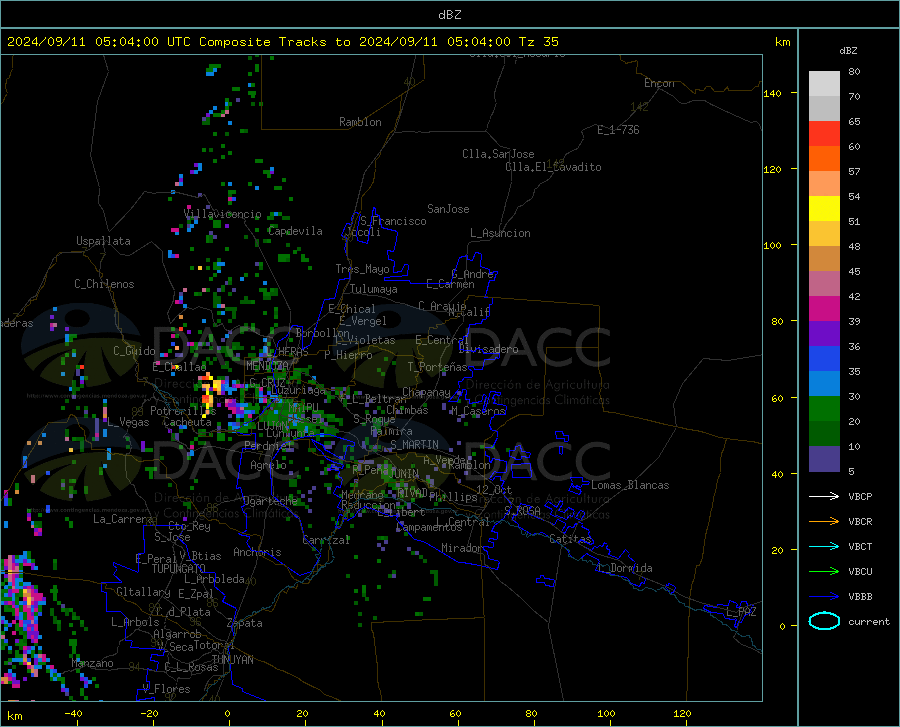Screen dimensions: 900x727
Task: Select the purple 5 dBZ color swatch
Action: [x=824, y=458]
